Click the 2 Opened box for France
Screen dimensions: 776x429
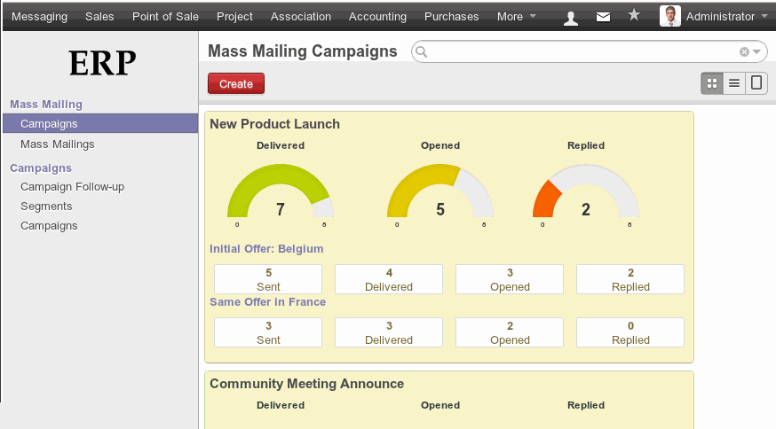[509, 332]
